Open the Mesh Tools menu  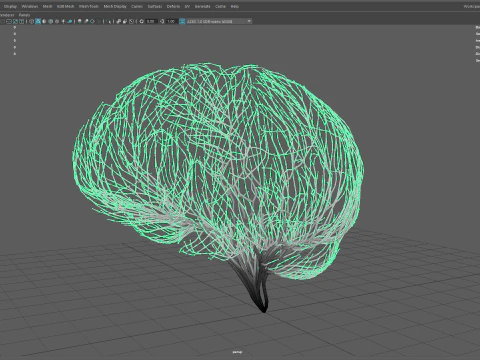[x=89, y=6]
